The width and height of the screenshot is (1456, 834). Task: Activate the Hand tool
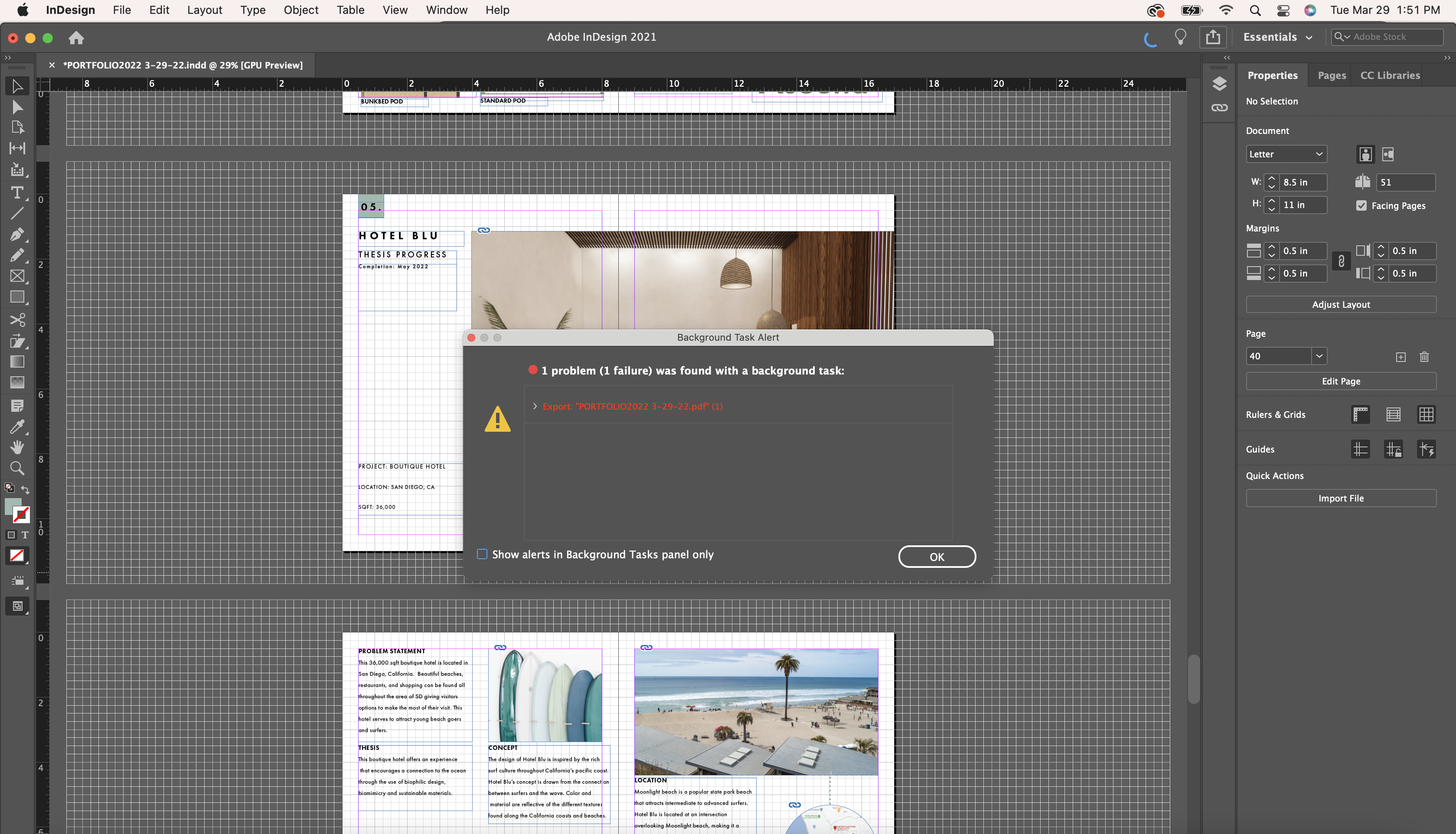point(17,447)
